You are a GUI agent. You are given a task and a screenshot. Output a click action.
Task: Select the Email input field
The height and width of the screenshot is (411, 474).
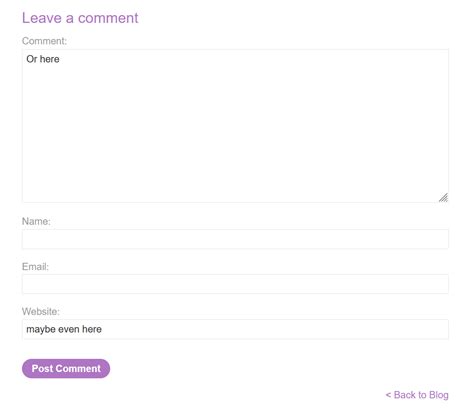click(235, 284)
